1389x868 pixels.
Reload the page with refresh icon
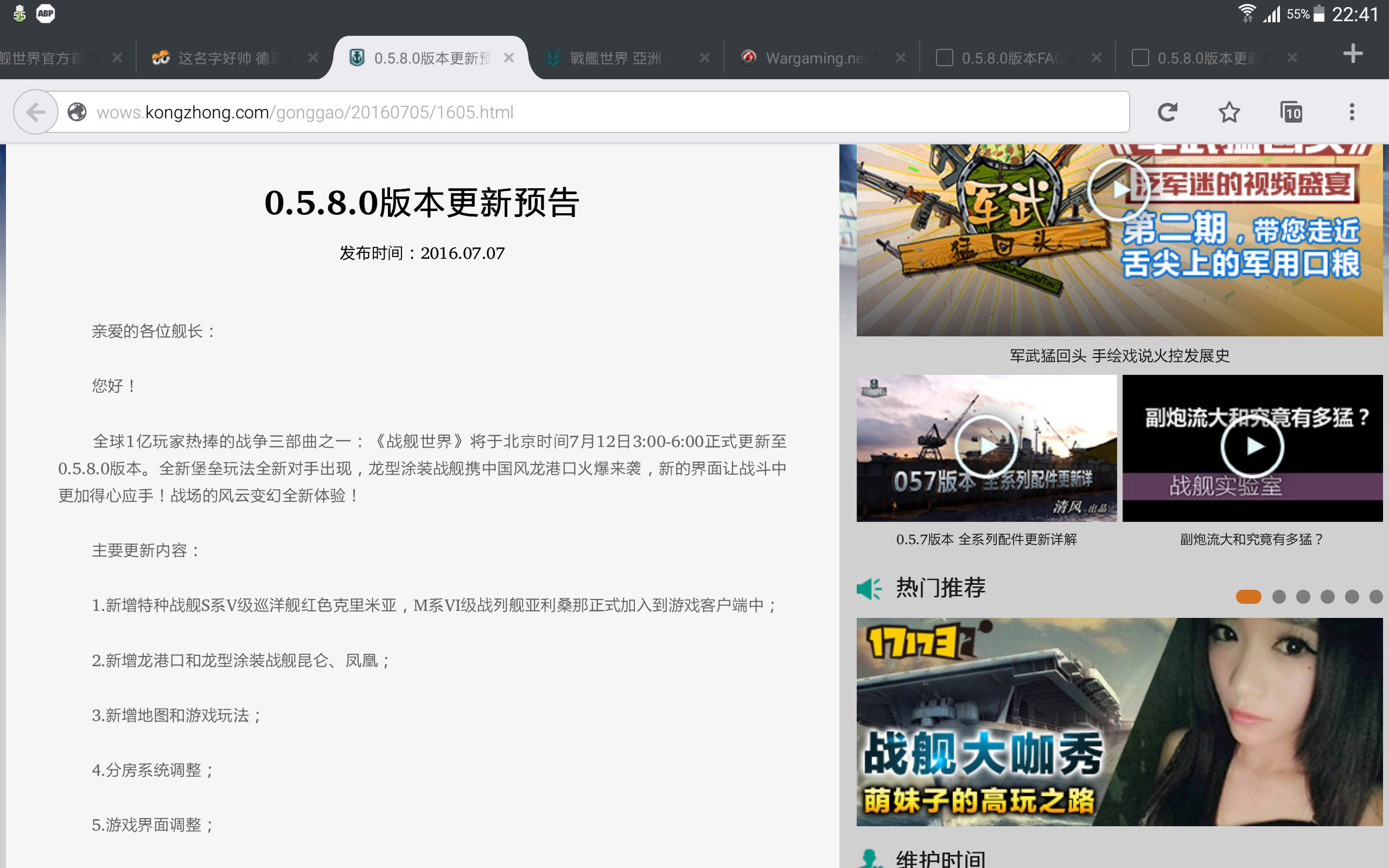click(1167, 112)
